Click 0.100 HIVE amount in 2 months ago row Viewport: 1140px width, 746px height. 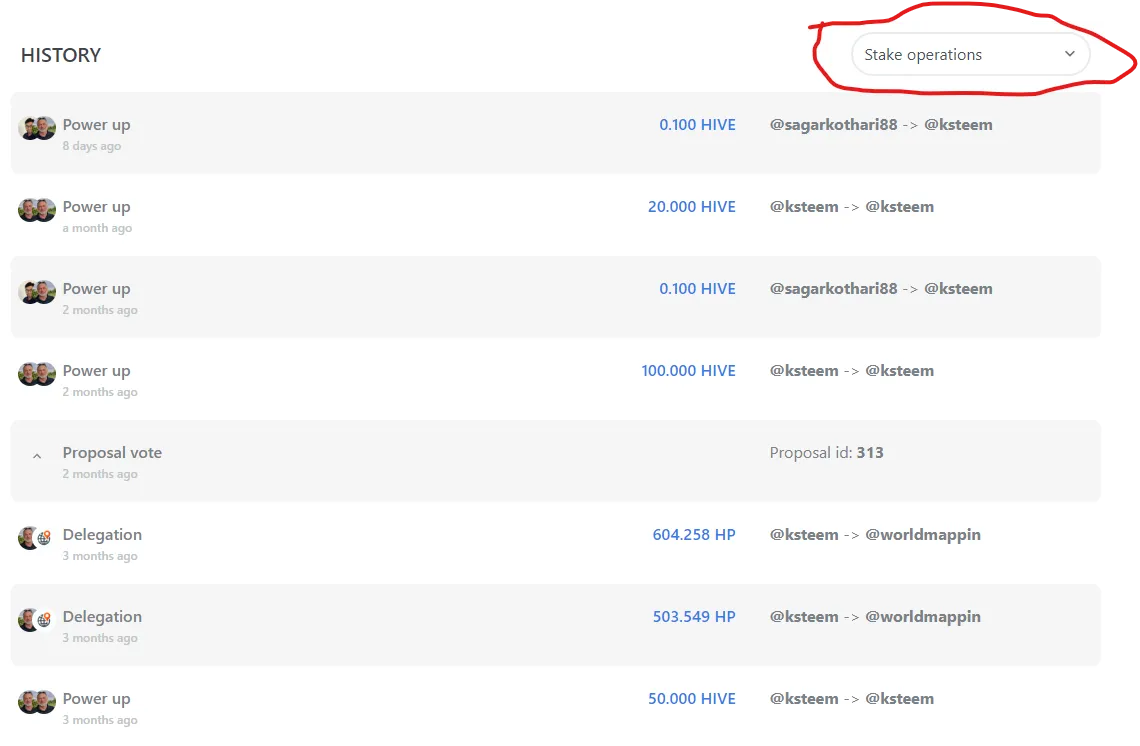click(697, 289)
